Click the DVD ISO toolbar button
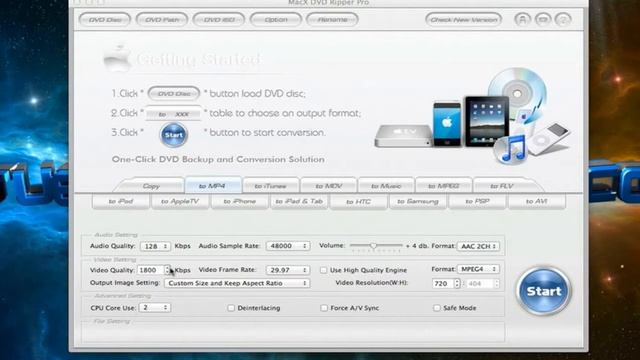 tap(219, 20)
